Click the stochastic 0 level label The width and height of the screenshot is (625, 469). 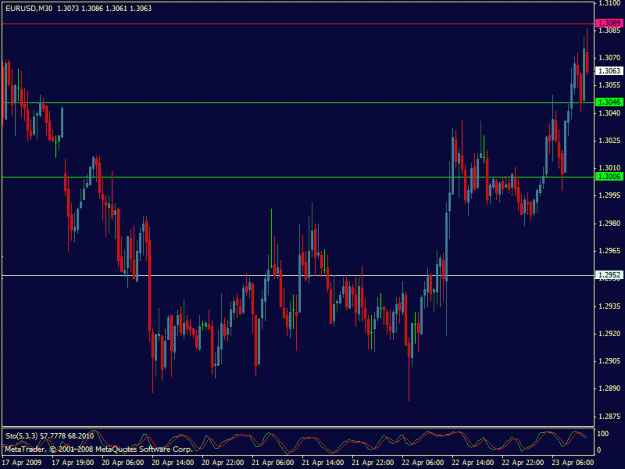pos(599,451)
